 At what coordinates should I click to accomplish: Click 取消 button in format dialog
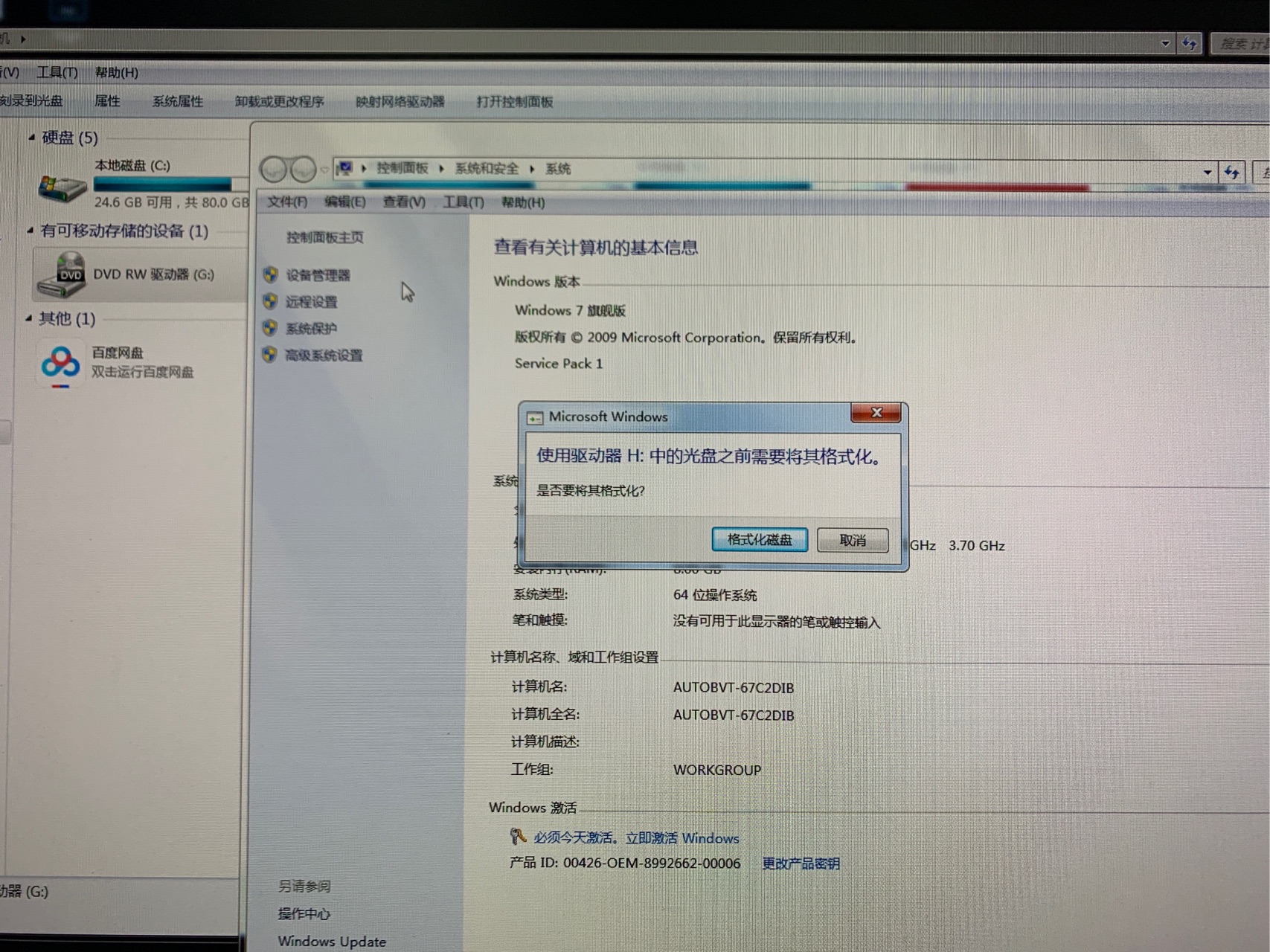853,540
